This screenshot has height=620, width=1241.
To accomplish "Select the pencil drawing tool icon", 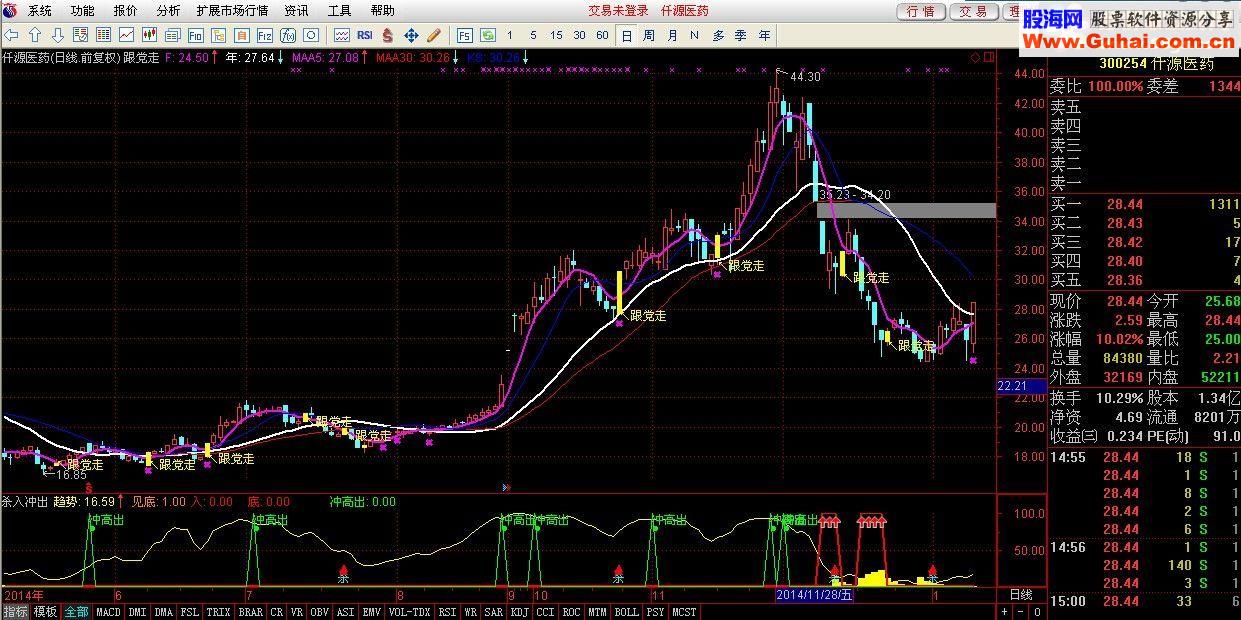I will pos(434,35).
